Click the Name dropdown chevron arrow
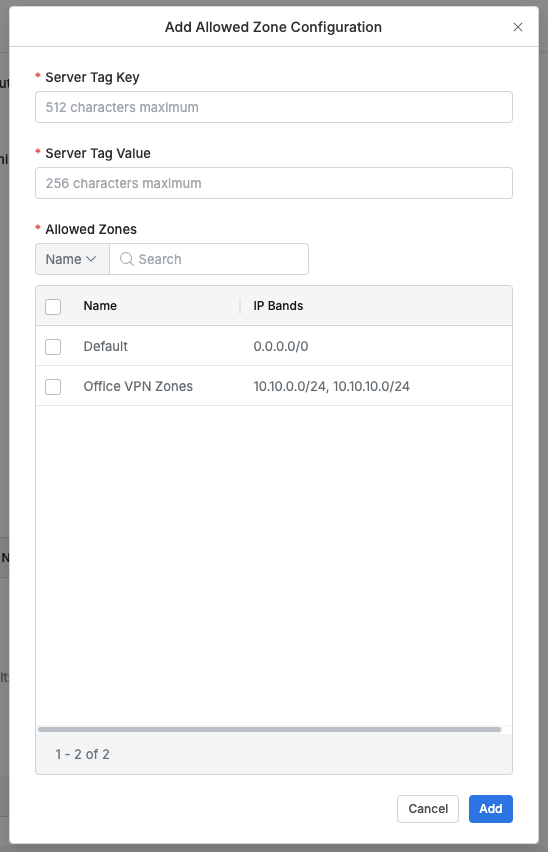548x852 pixels. (x=91, y=259)
